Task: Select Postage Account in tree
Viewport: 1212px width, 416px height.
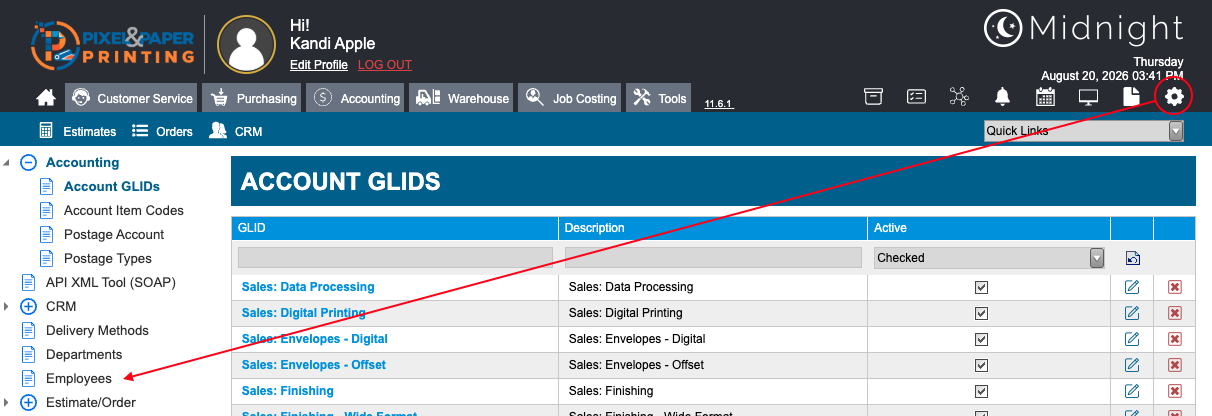Action: (x=114, y=234)
